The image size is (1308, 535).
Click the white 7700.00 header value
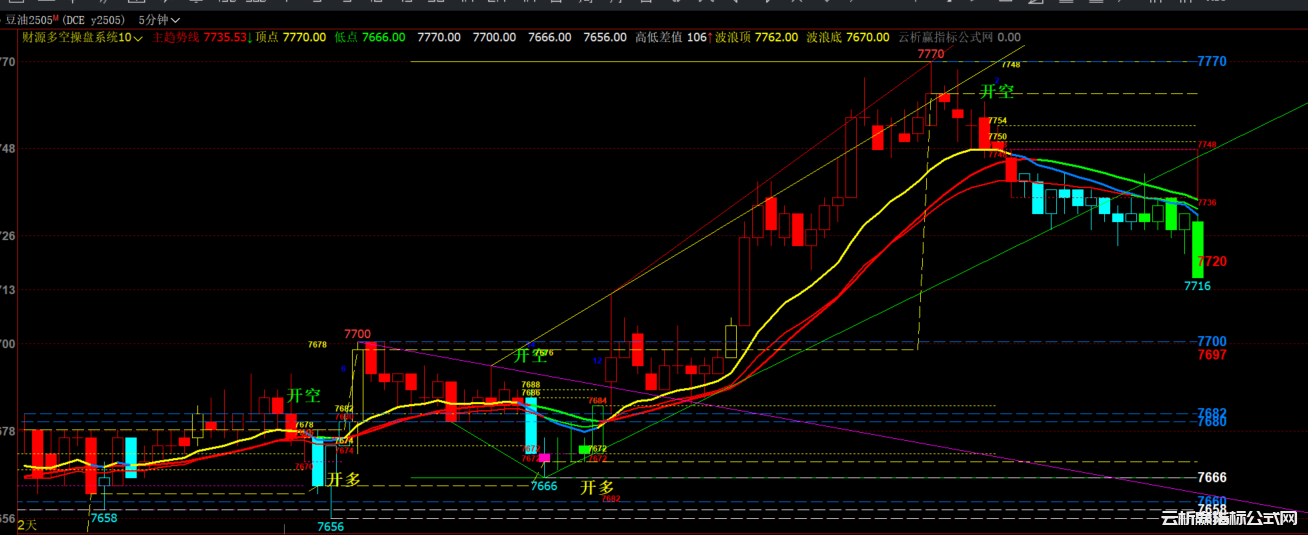[x=494, y=37]
